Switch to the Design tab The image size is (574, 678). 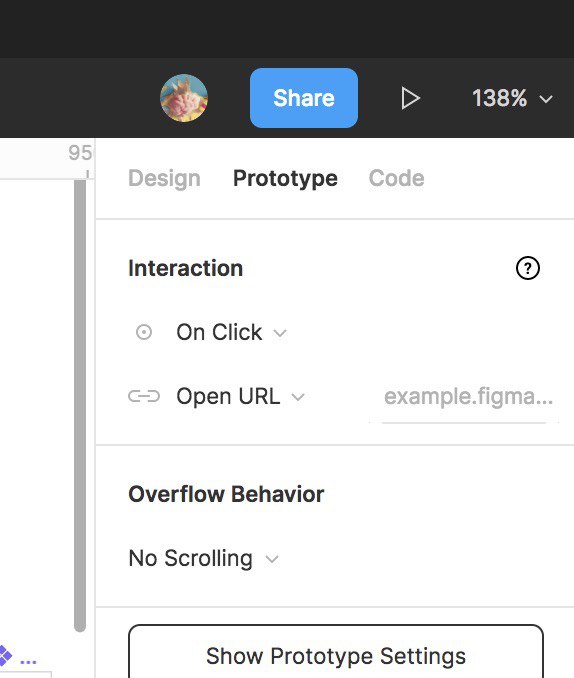coord(164,178)
